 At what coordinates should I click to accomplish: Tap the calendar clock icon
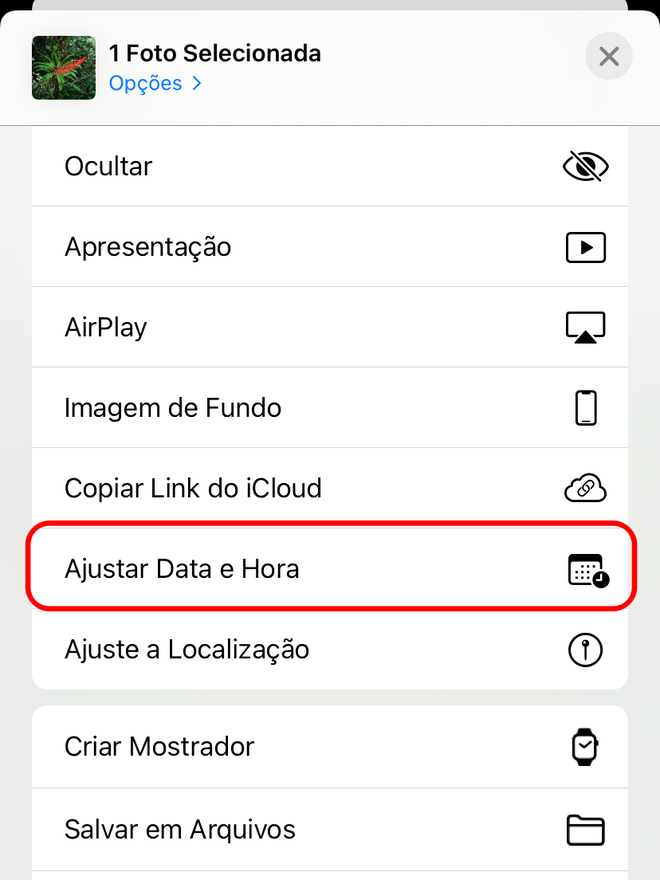[588, 570]
